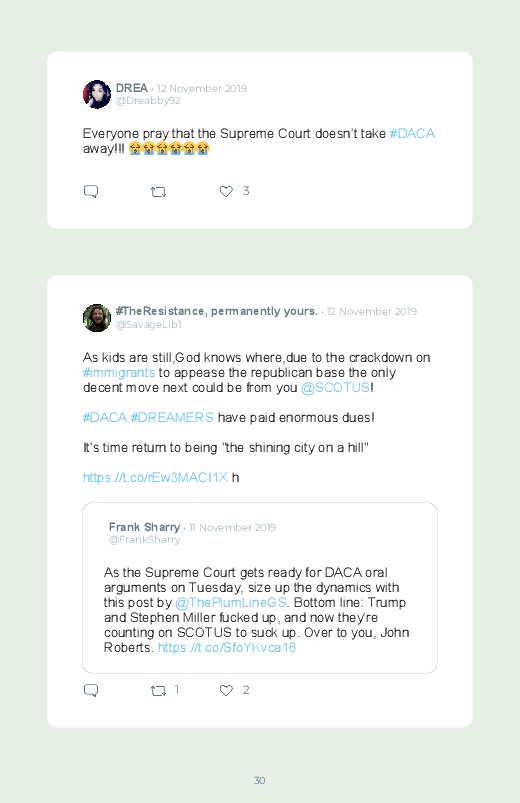This screenshot has width=520, height=803.
Task: Open the #immigrants hashtag
Action: tap(119, 372)
